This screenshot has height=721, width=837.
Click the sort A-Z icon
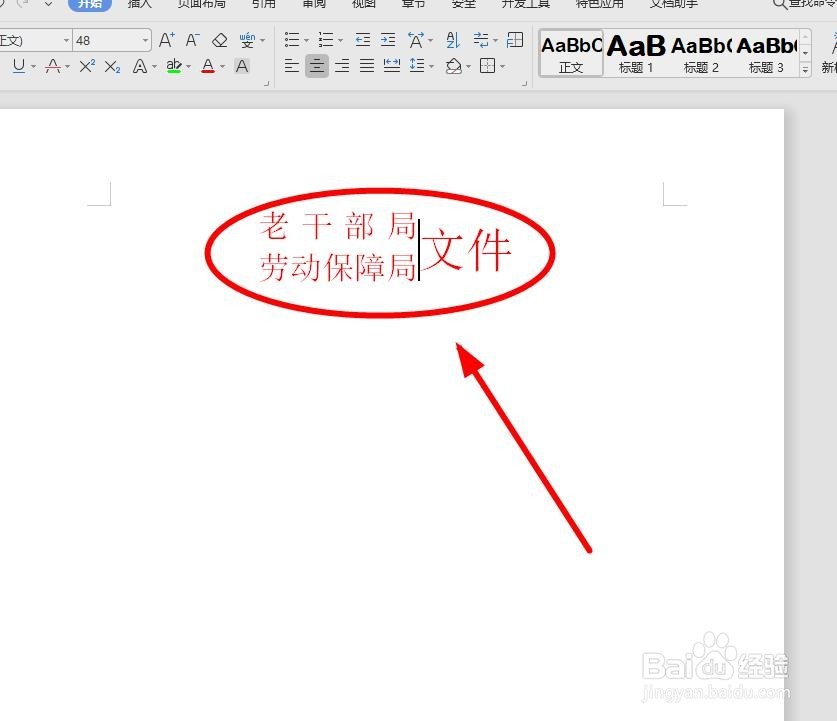[450, 42]
